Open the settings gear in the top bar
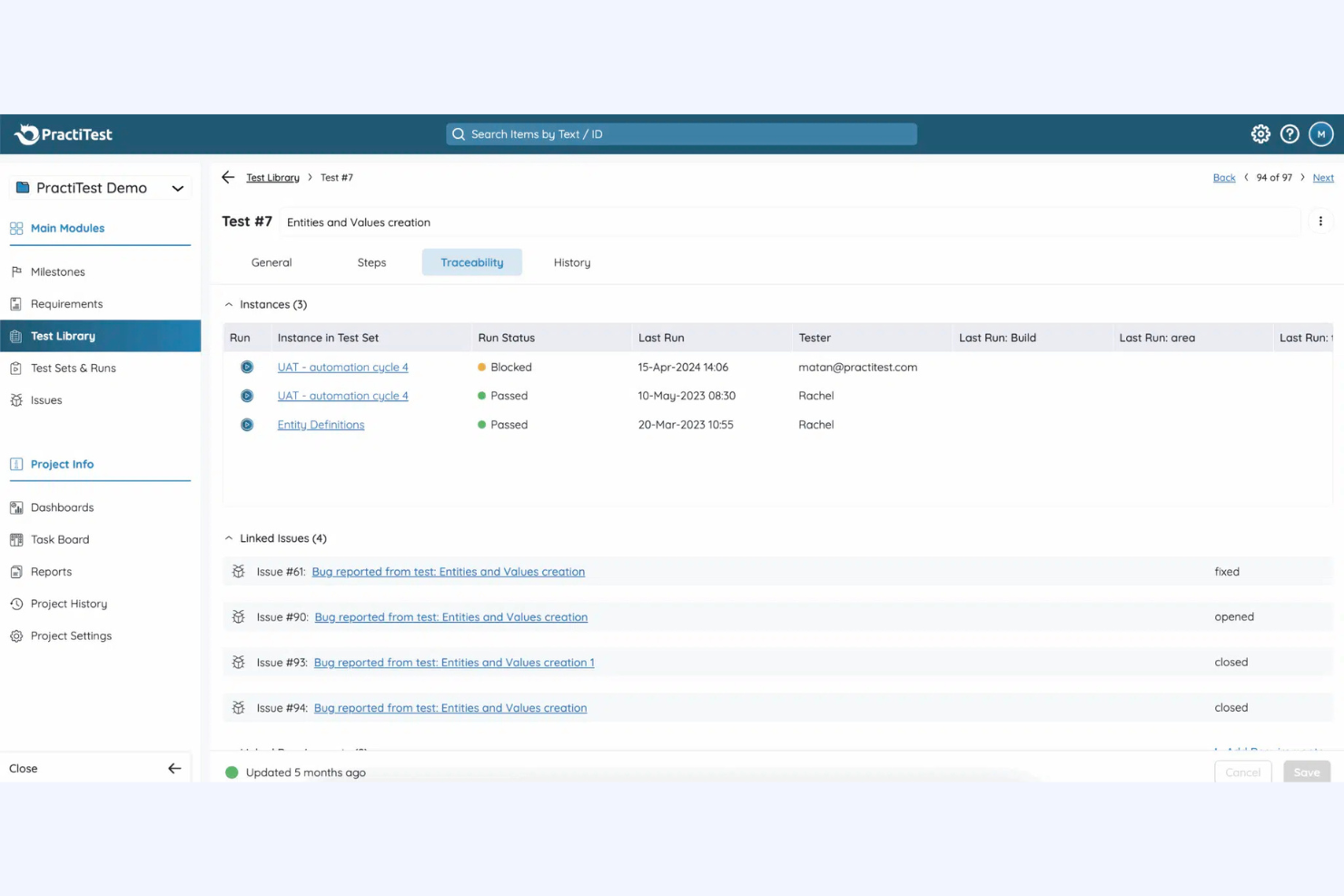 click(x=1260, y=133)
